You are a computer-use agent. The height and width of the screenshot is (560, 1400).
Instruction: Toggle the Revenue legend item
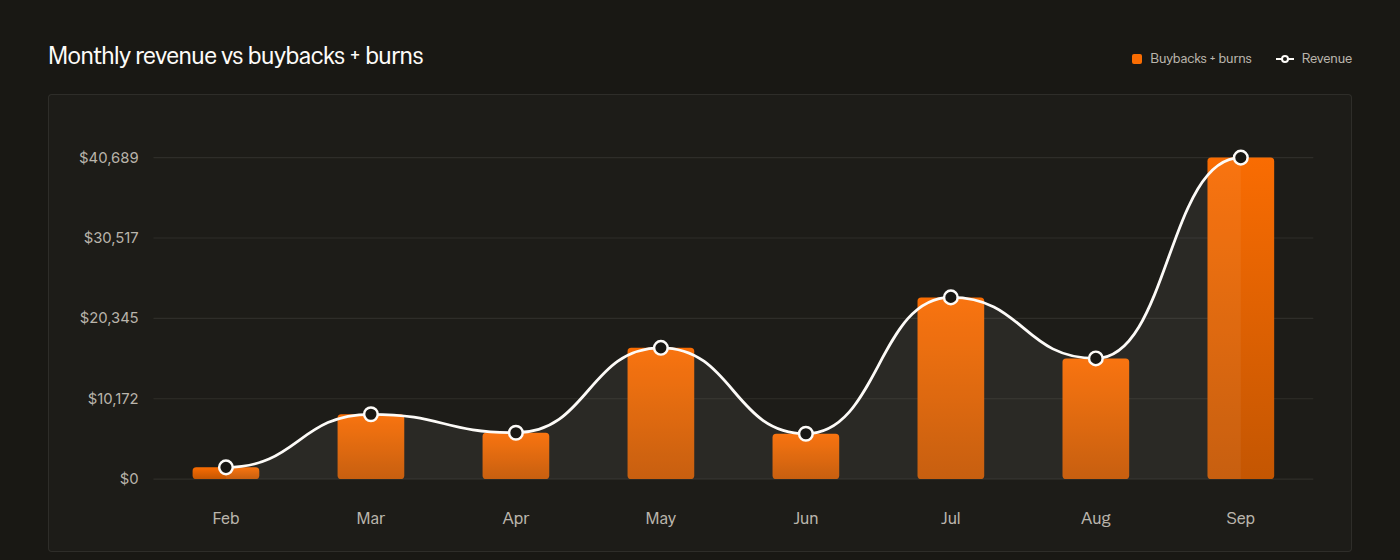click(1314, 59)
